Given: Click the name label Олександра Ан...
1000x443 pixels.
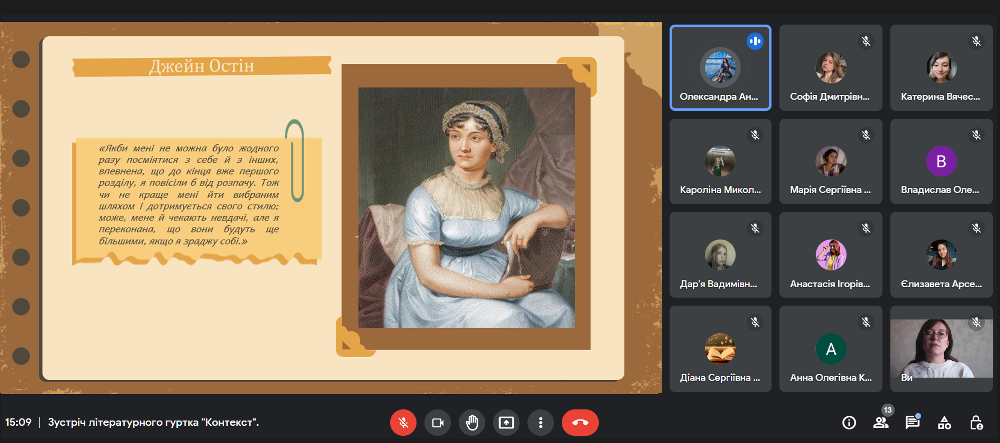Looking at the screenshot, I should tap(717, 97).
